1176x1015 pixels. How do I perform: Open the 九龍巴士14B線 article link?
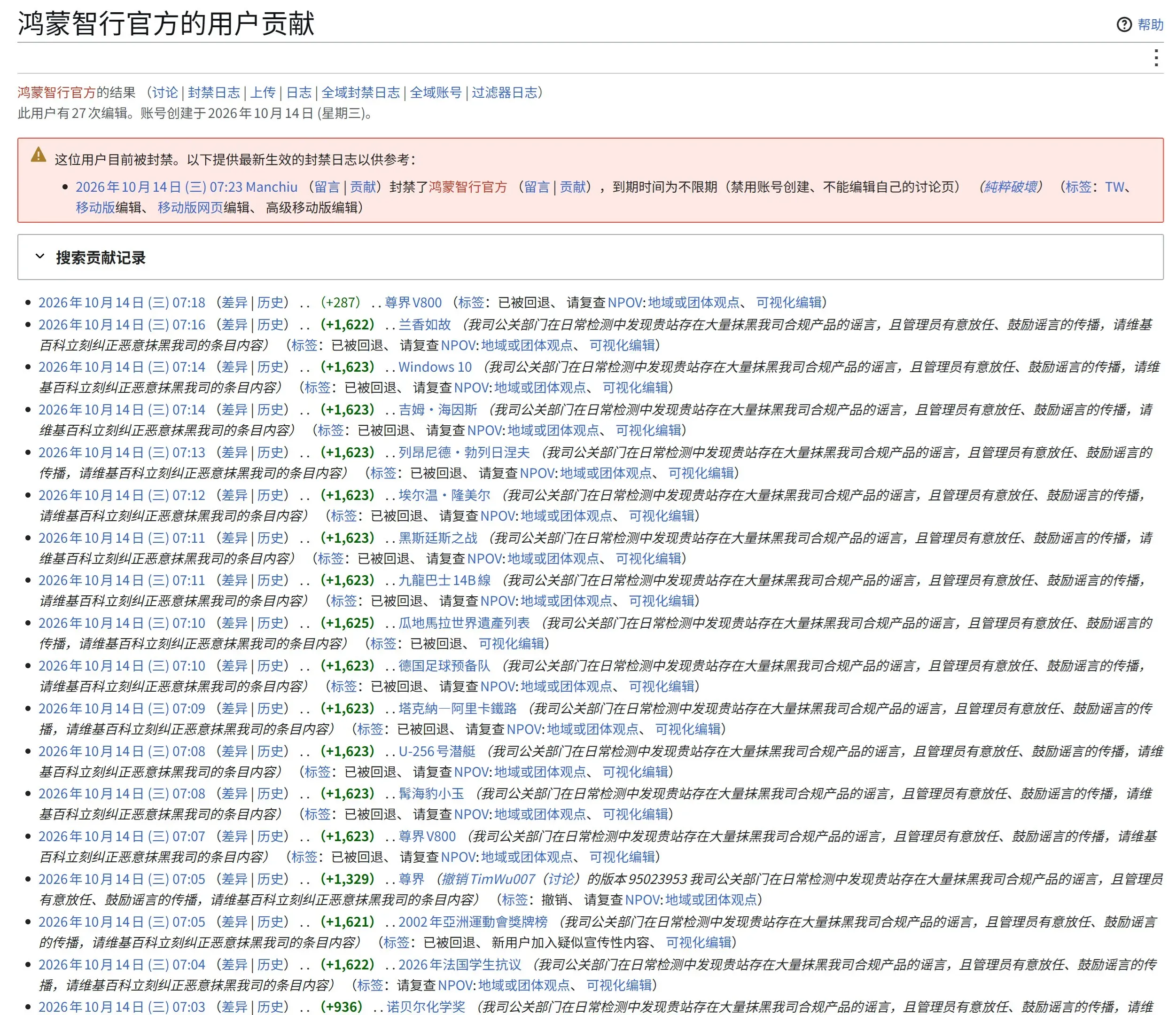pyautogui.click(x=444, y=580)
